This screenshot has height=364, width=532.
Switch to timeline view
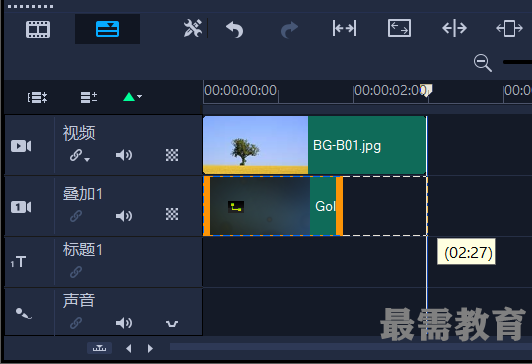point(107,29)
